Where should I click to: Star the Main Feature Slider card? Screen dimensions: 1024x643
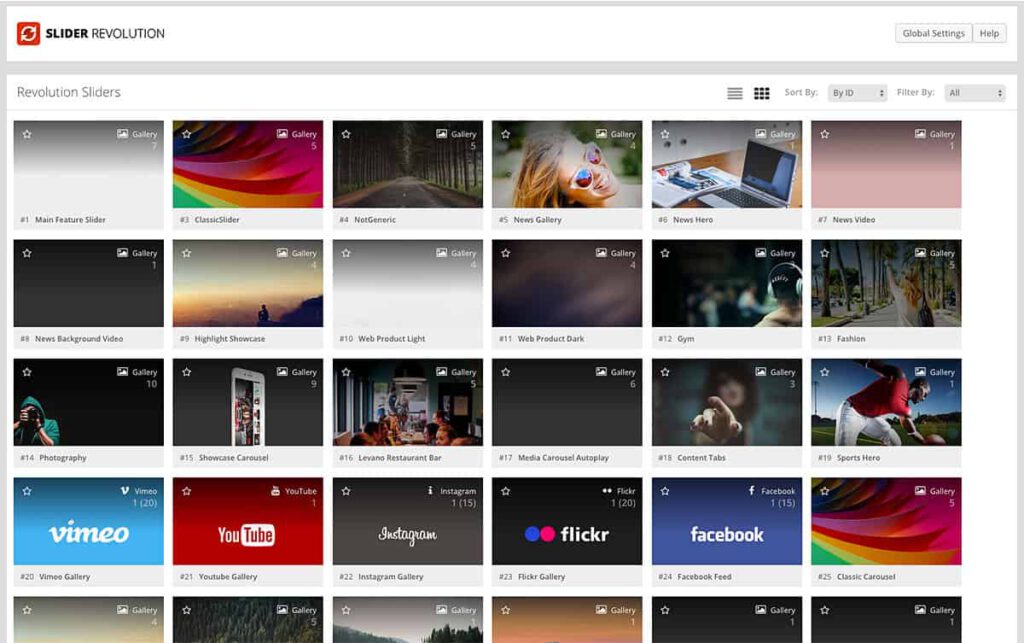(27, 134)
